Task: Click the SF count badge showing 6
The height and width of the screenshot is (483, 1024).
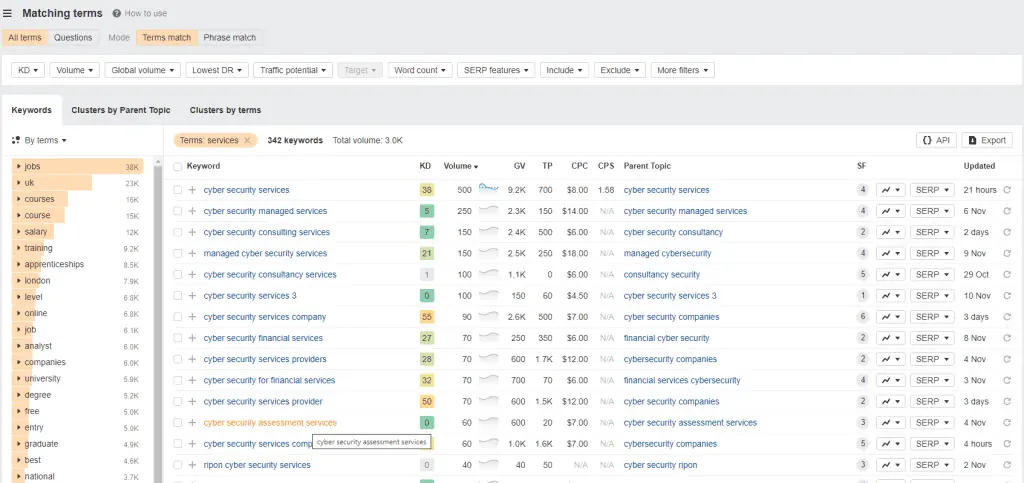Action: 863,317
